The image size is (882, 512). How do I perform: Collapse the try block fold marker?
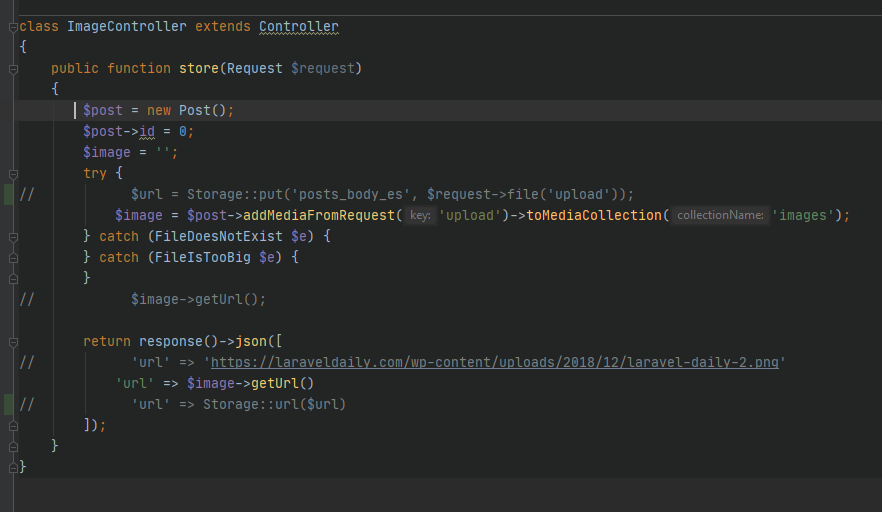(x=13, y=174)
